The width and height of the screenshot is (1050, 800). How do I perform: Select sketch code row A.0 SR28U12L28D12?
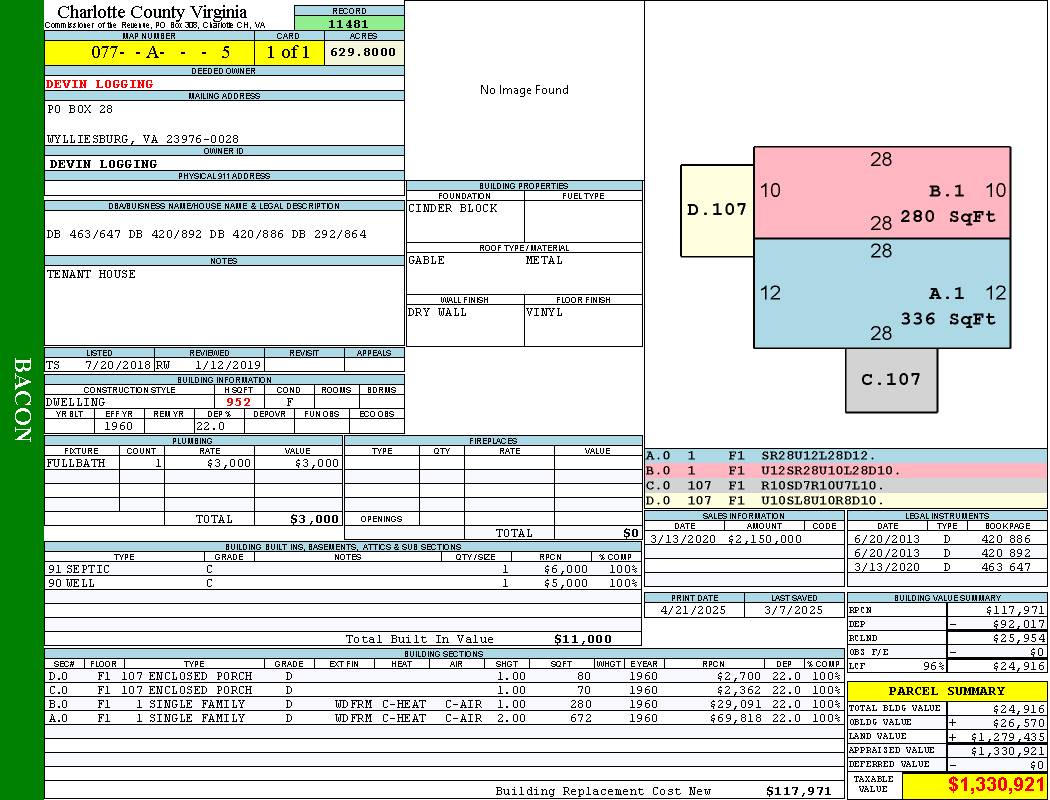[x=846, y=456]
